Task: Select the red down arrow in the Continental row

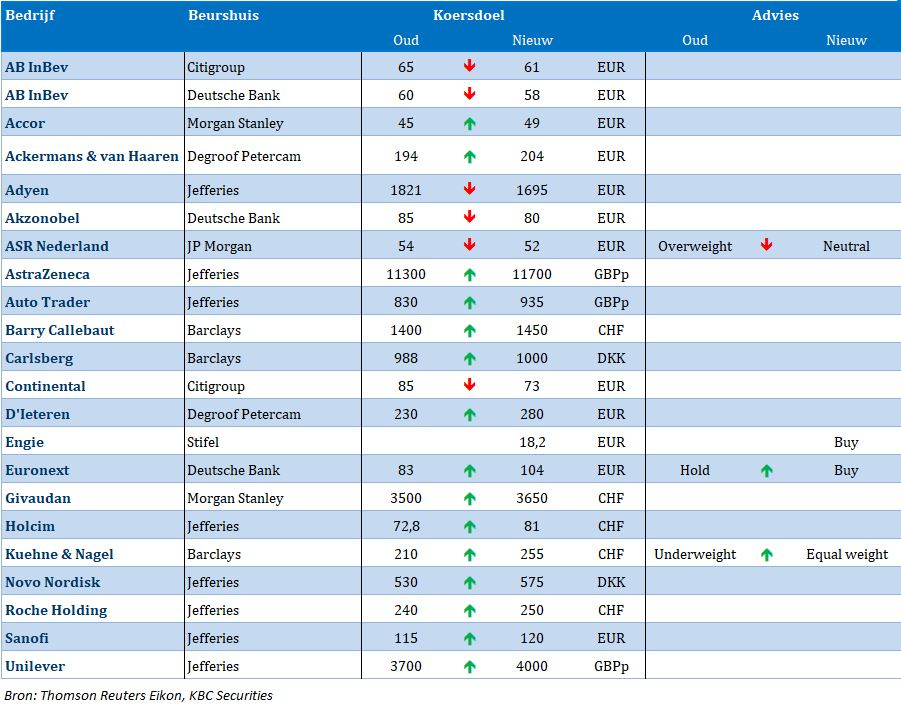Action: point(469,385)
